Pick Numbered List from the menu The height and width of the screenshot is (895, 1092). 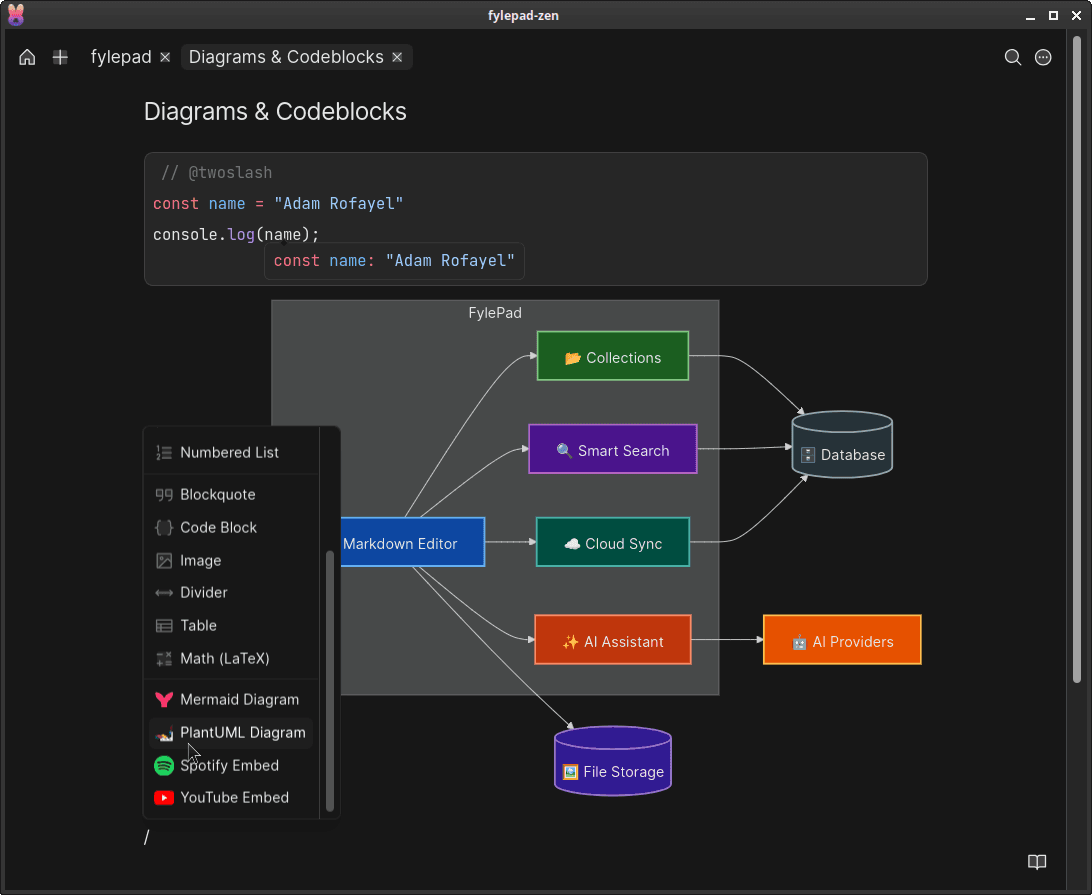231,453
